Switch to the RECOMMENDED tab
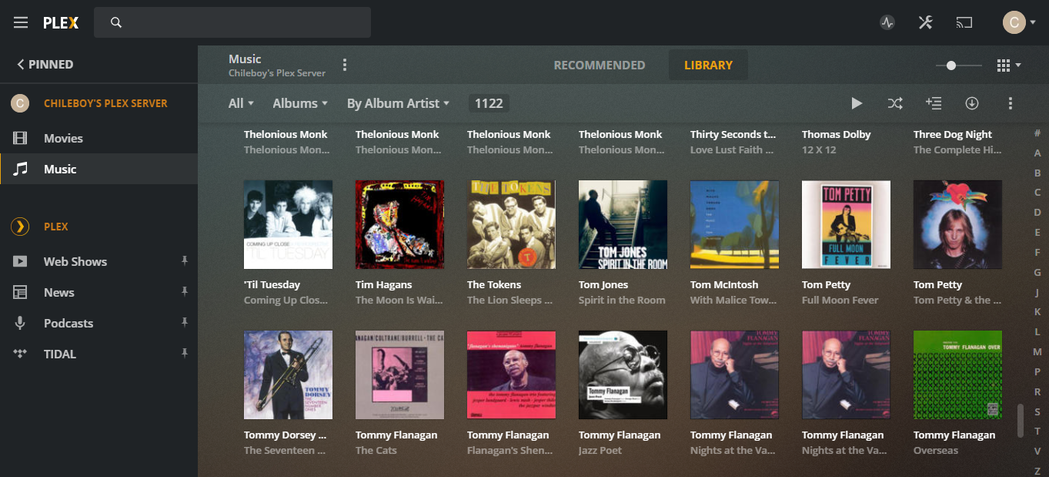Image resolution: width=1049 pixels, height=477 pixels. click(599, 65)
